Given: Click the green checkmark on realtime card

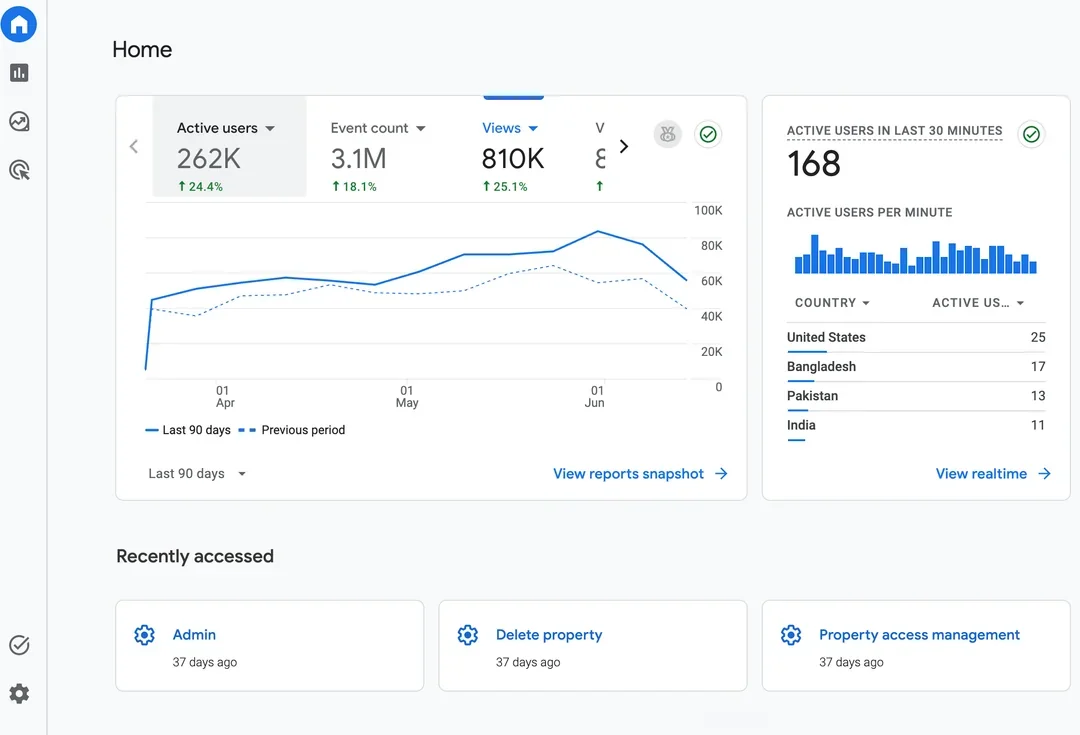Looking at the screenshot, I should (1031, 134).
